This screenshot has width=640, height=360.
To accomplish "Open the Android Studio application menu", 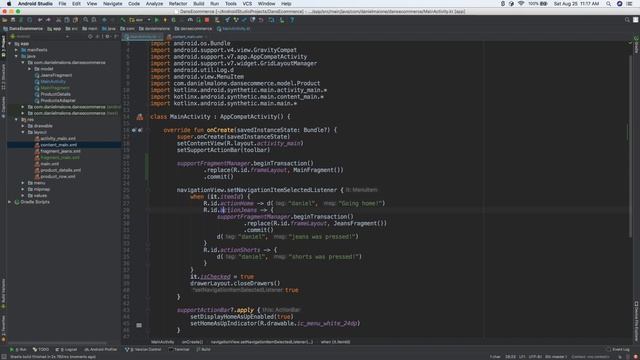I will [35, 3].
